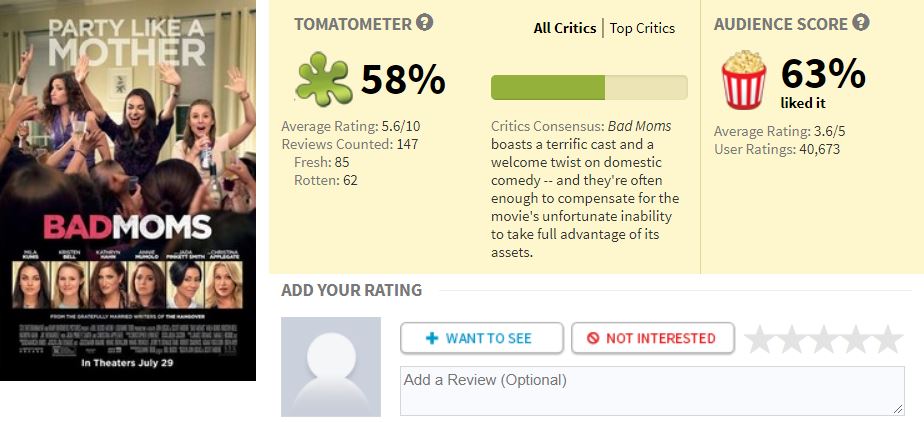Click the Tomatometer help question icon
The image size is (924, 423).
pyautogui.click(x=424, y=23)
